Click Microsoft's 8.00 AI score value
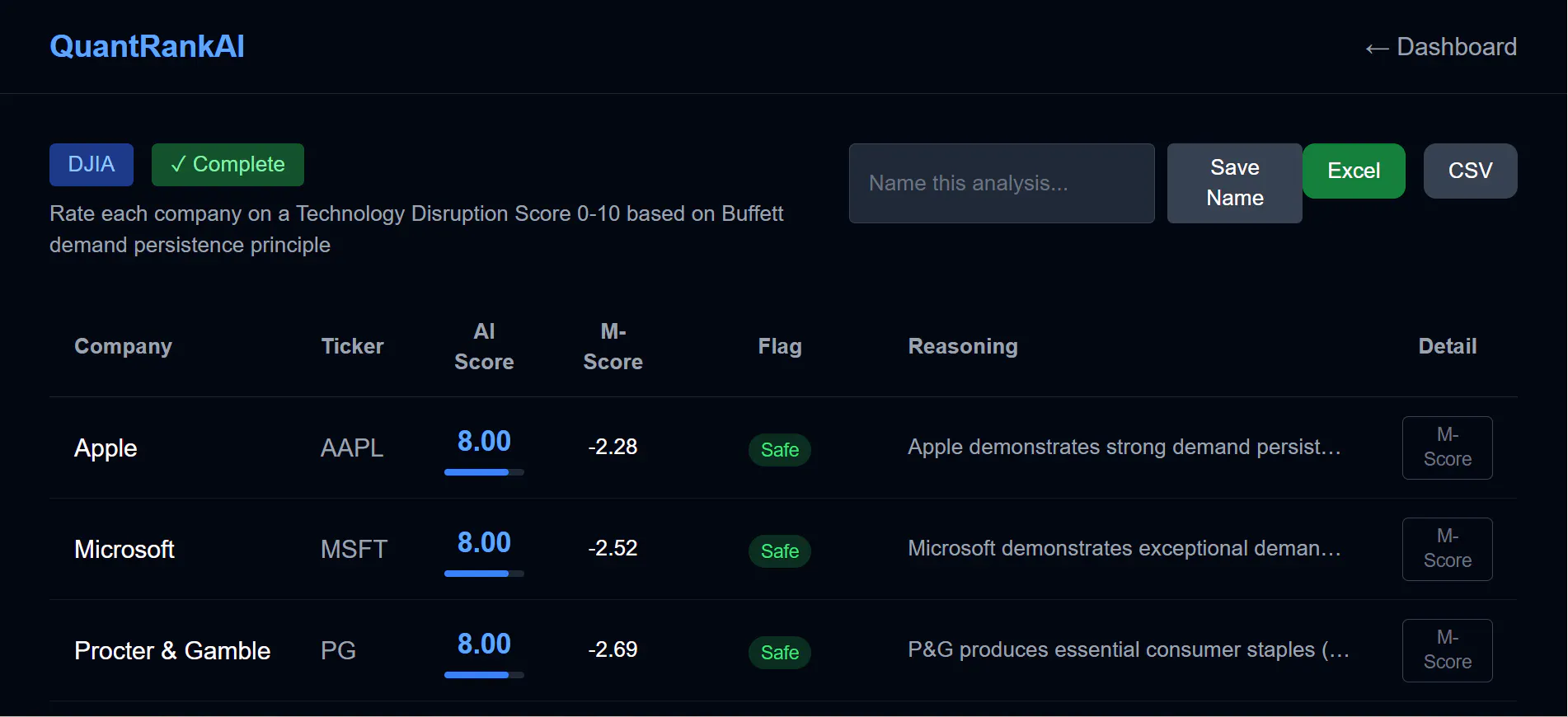1568x717 pixels. [x=484, y=542]
